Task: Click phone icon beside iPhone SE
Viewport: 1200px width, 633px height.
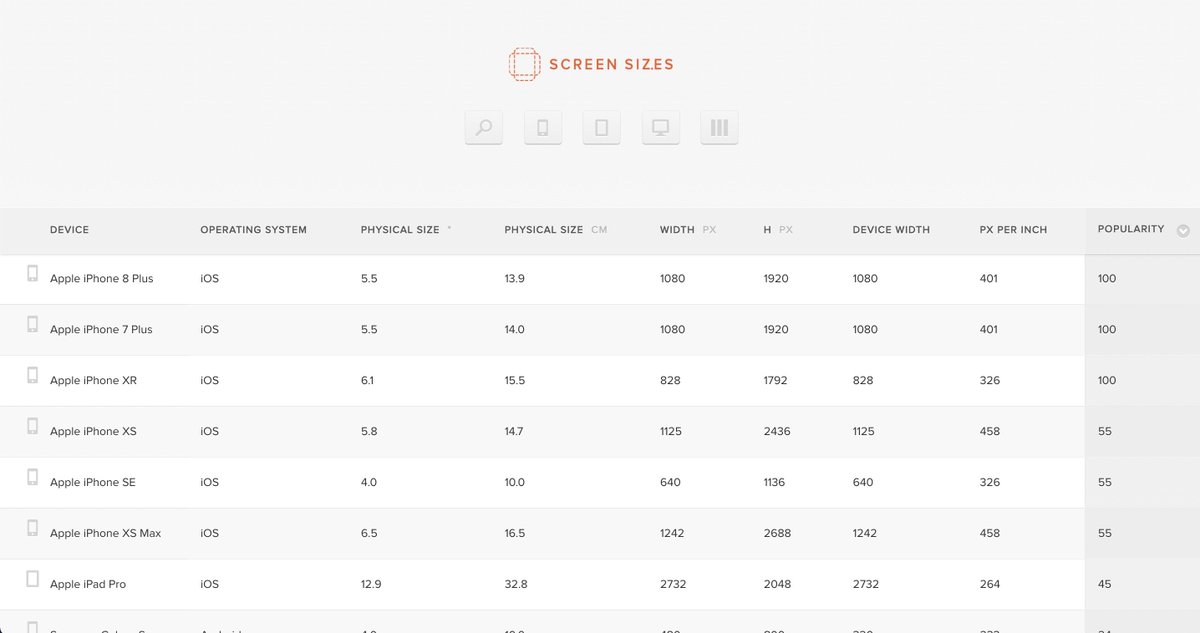Action: (33, 478)
